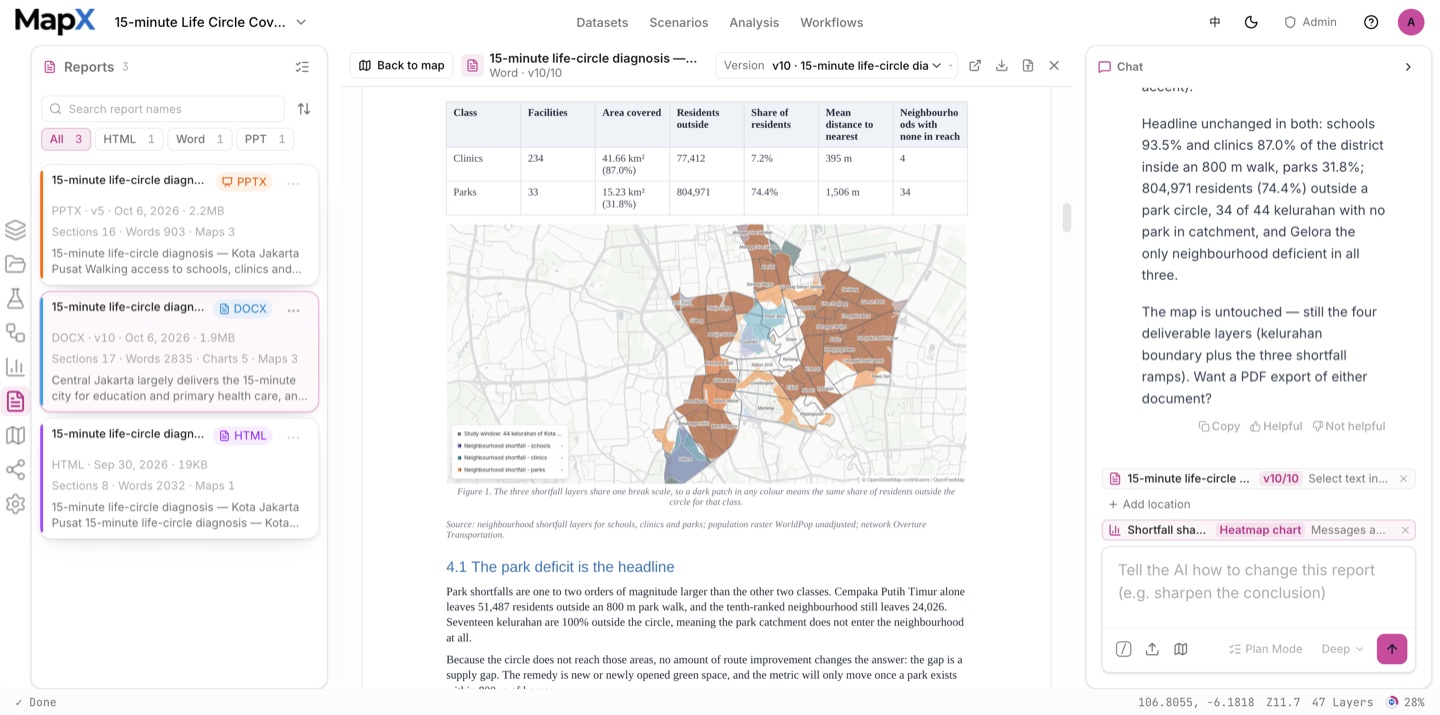
Task: Remove the Shortfall heatmap chart chip
Action: pos(1405,530)
